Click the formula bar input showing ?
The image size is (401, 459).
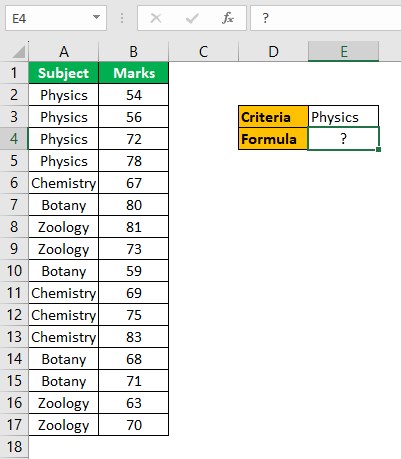[326, 18]
